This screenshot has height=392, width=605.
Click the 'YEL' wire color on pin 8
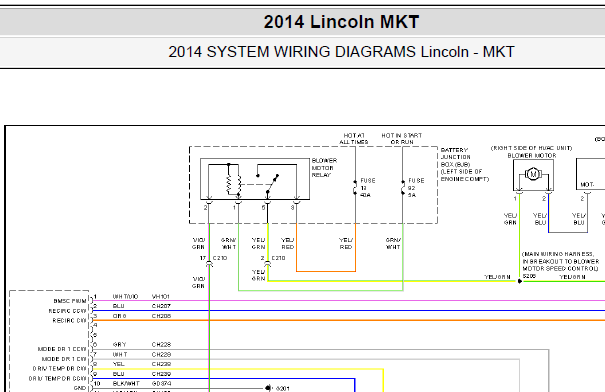point(118,364)
